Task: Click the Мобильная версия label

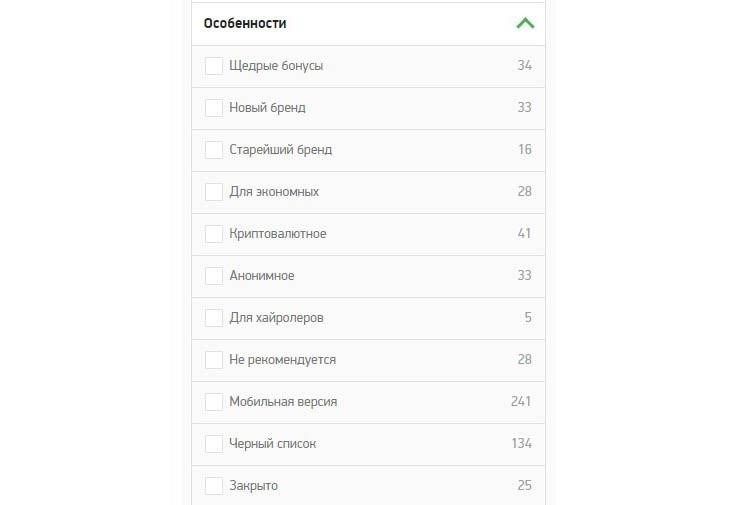Action: [x=283, y=402]
